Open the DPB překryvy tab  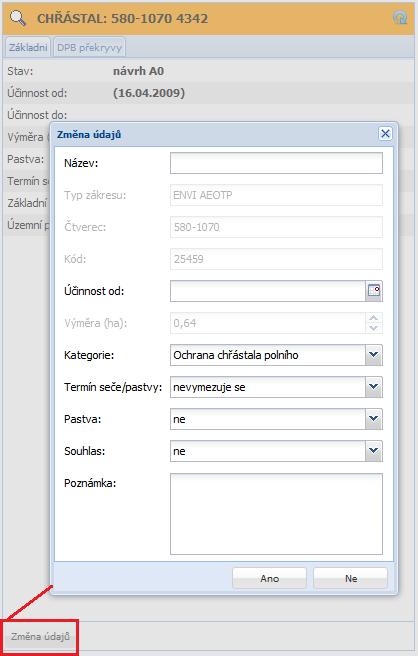pos(89,47)
